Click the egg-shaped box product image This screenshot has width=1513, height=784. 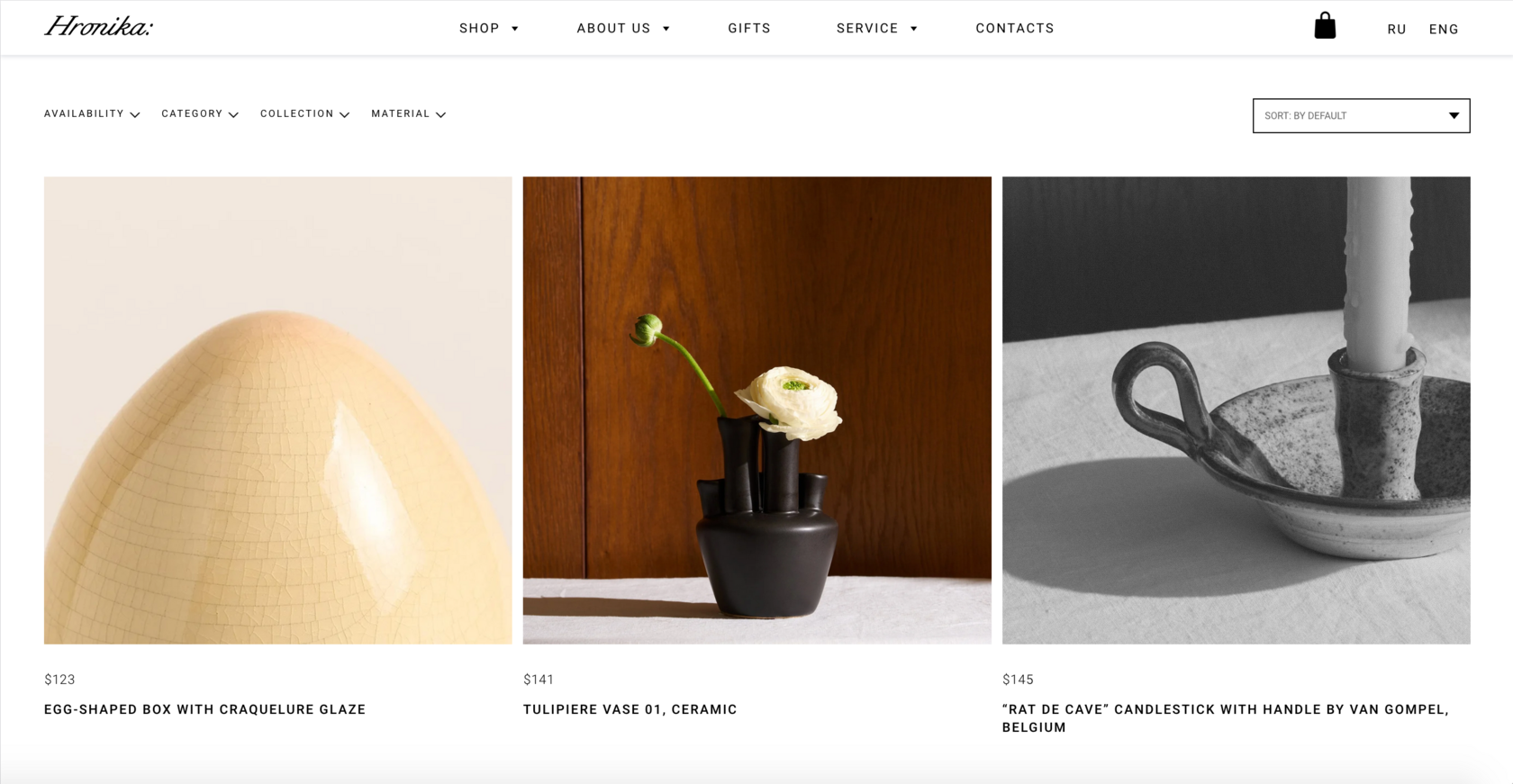click(x=278, y=410)
